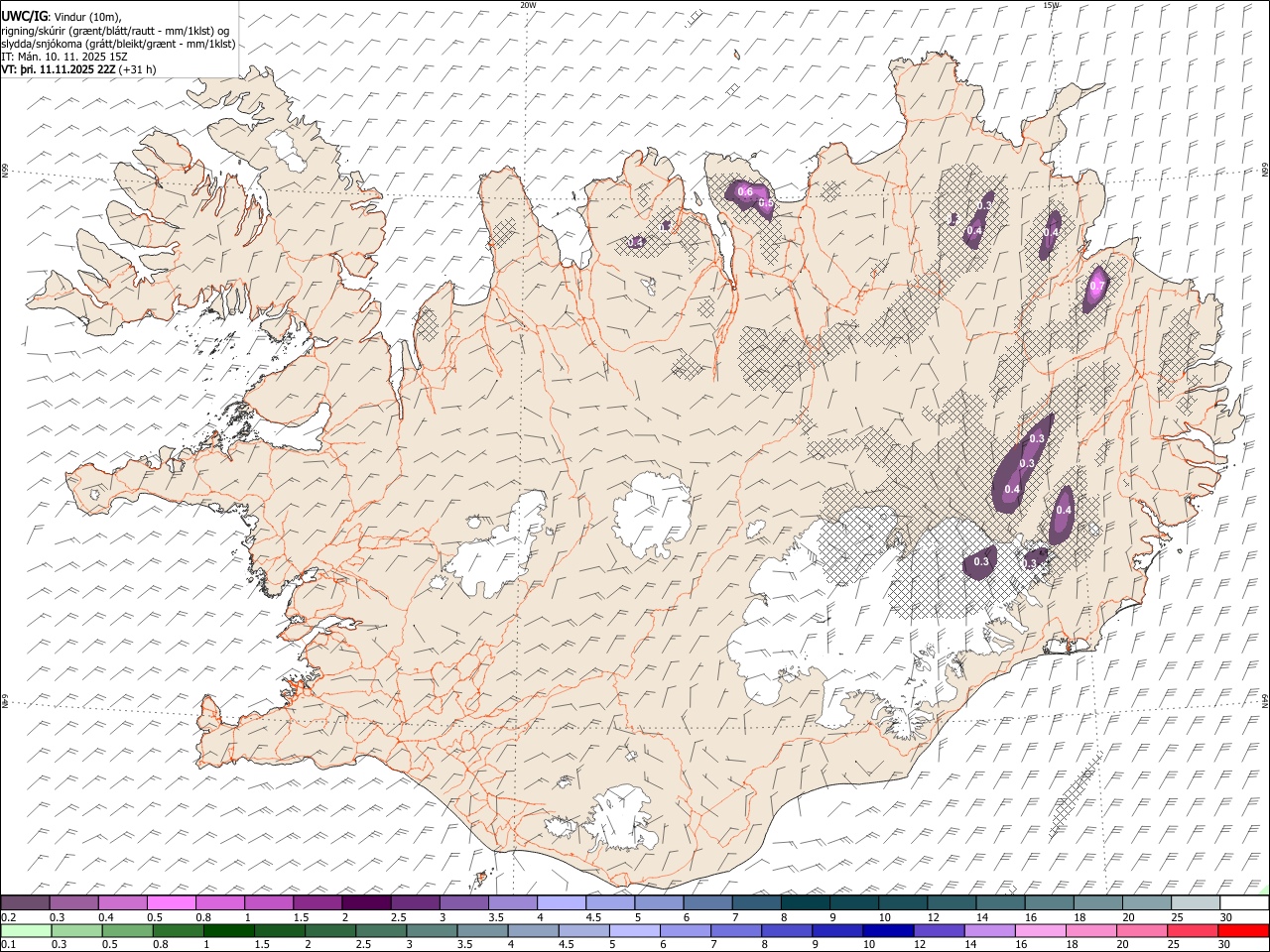This screenshot has height=952, width=1270.
Task: Click the 0.5 precipitation value beside 0.6
Action: click(x=766, y=203)
